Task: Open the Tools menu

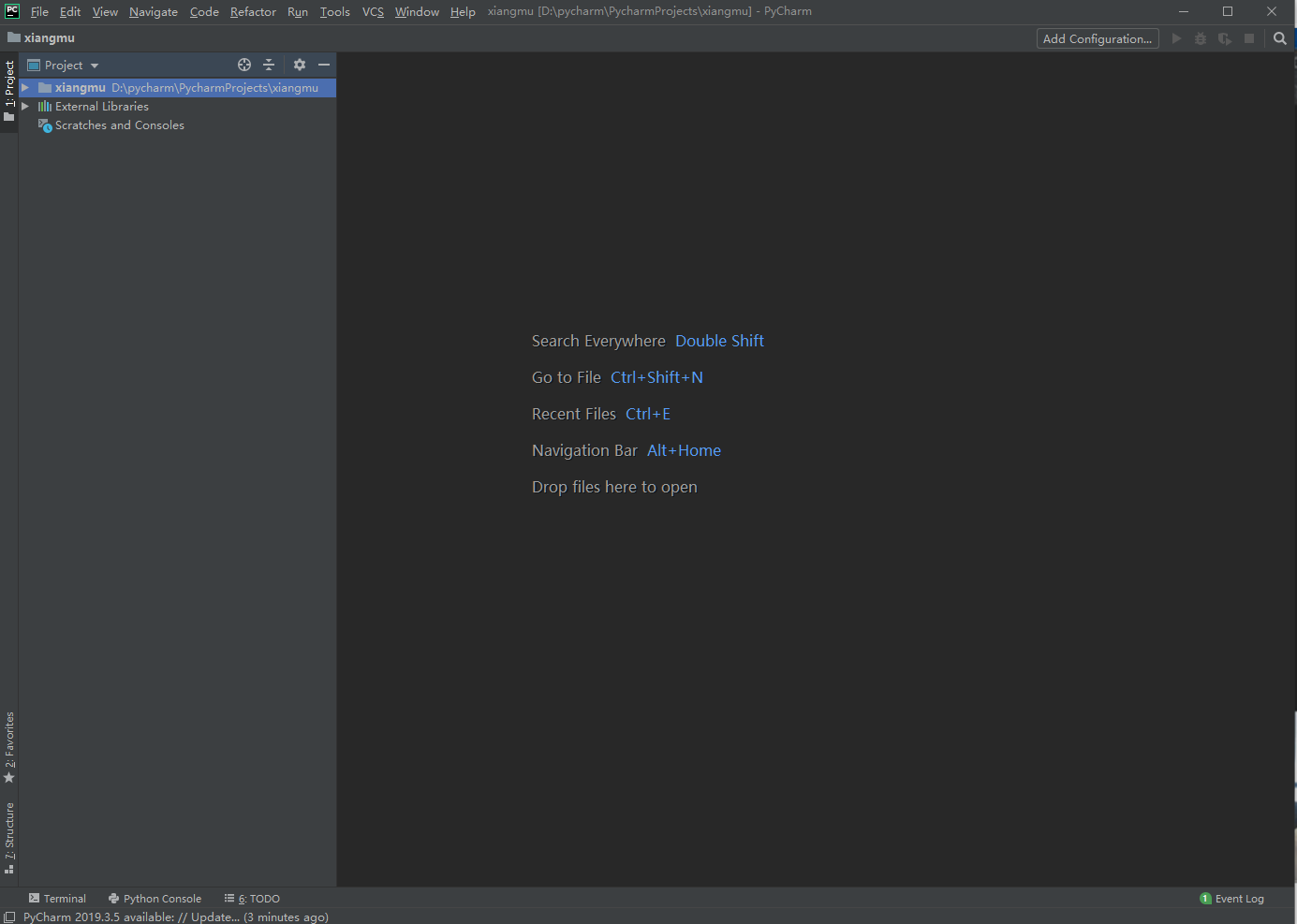Action: click(x=334, y=12)
